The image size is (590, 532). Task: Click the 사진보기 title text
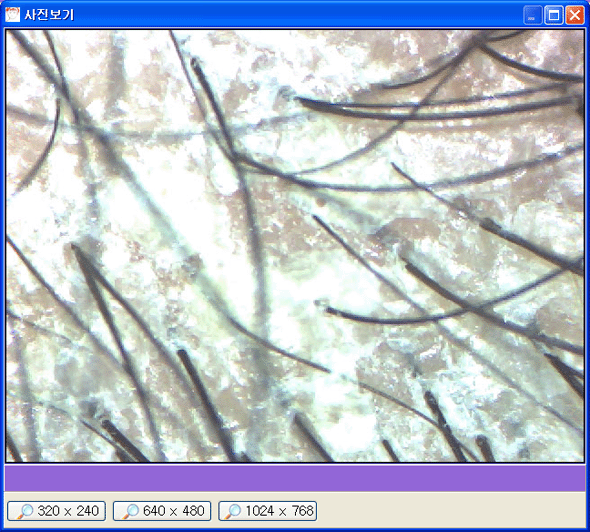(x=49, y=15)
